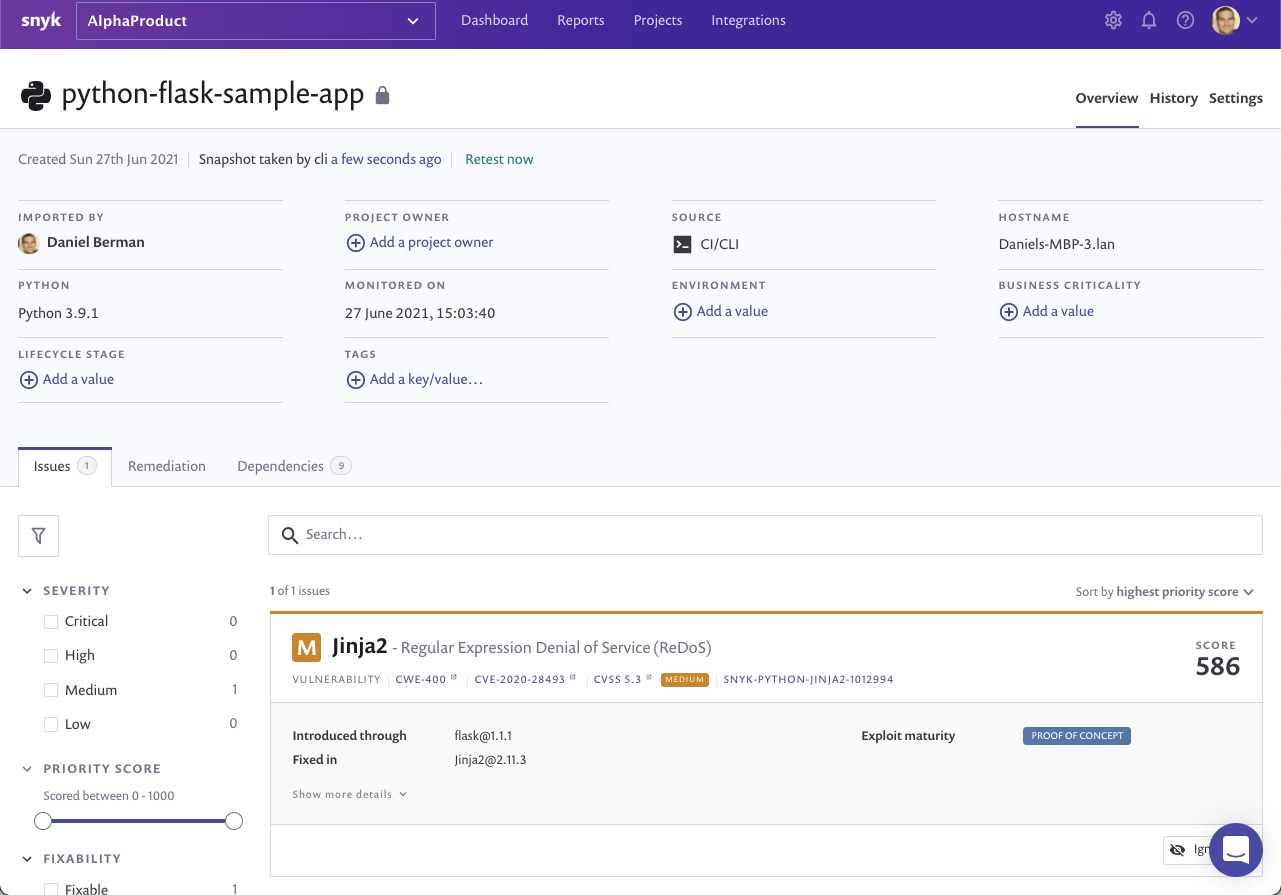The height and width of the screenshot is (895, 1281).
Task: Click Add a project owner link
Action: point(431,243)
